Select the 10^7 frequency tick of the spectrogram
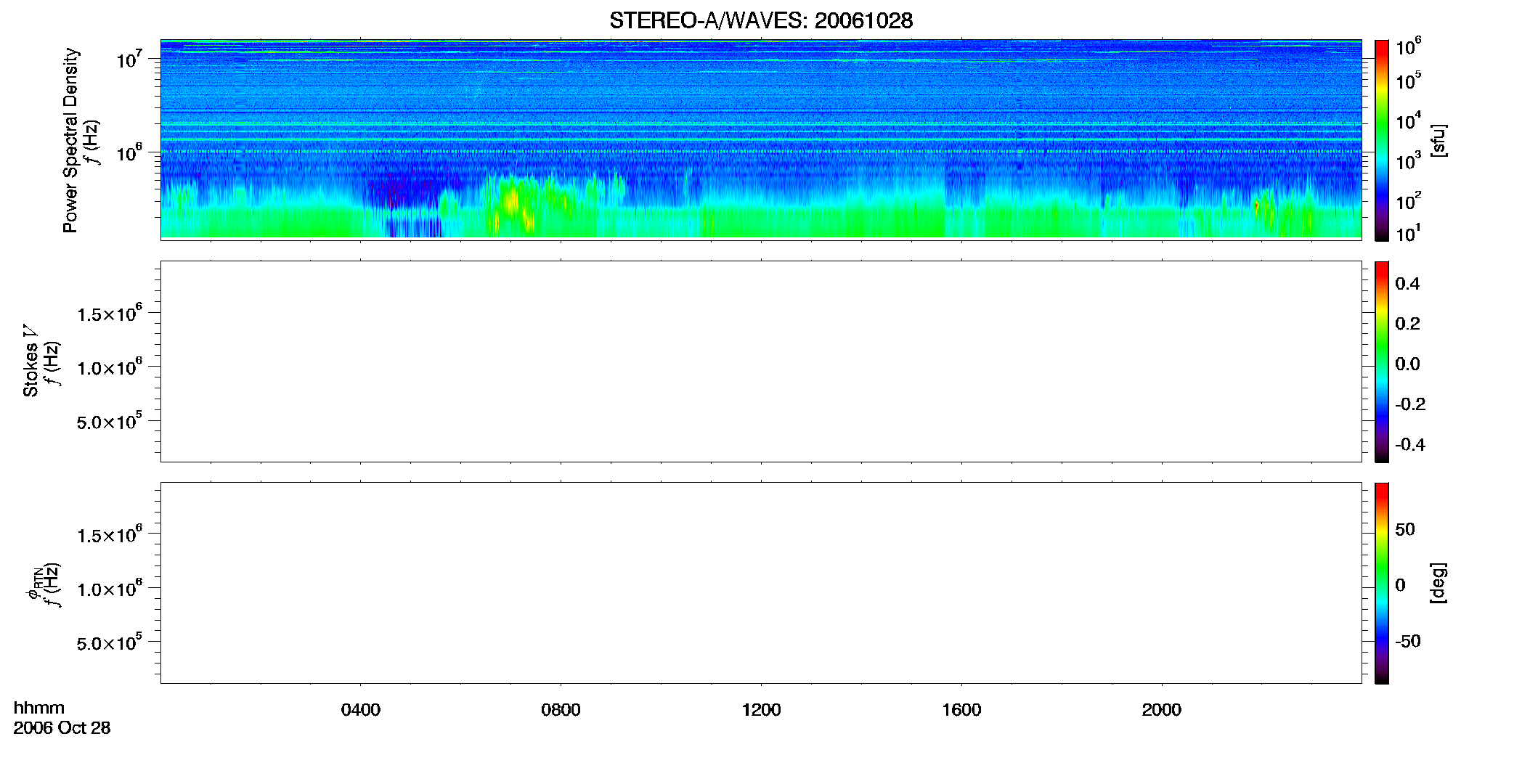The image size is (1522, 784). (129, 59)
